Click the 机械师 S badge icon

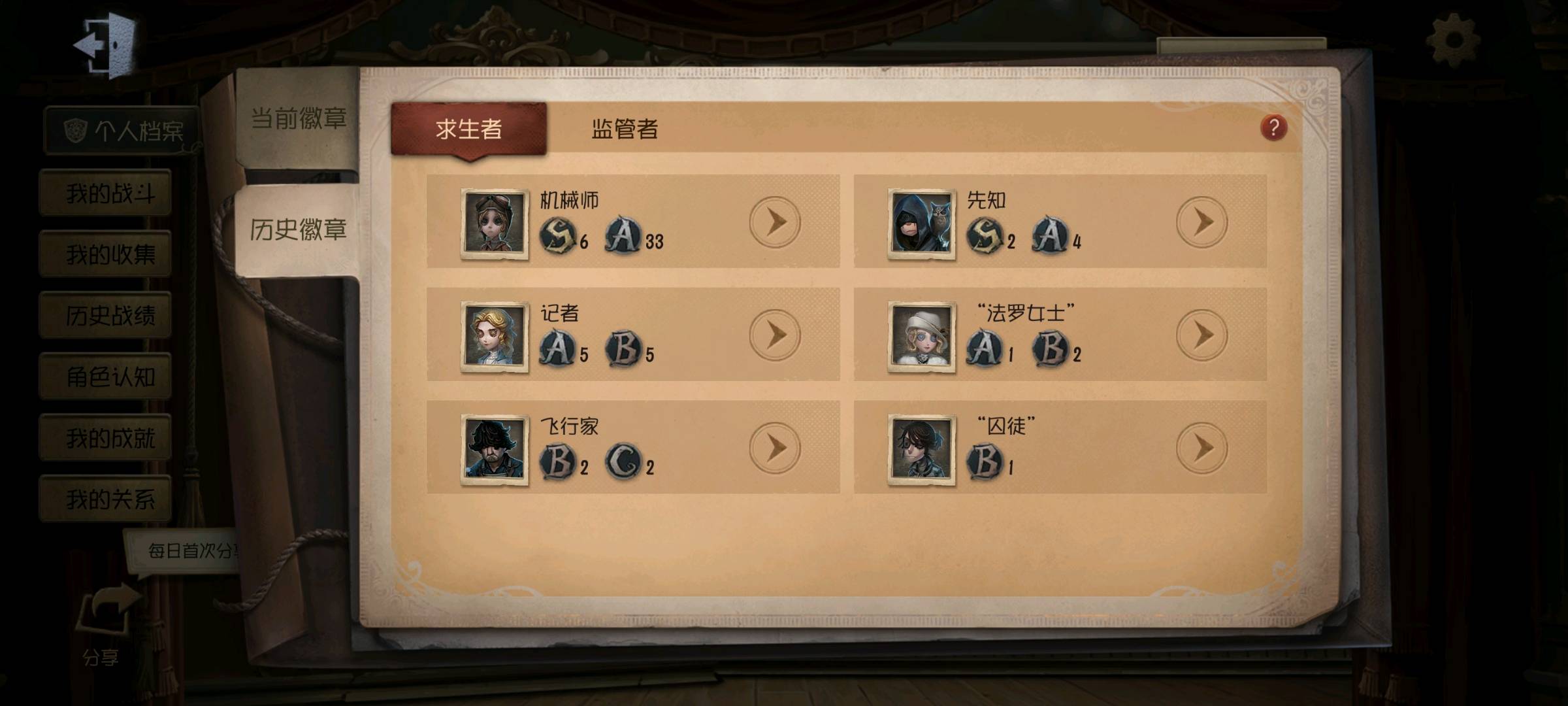pos(559,235)
